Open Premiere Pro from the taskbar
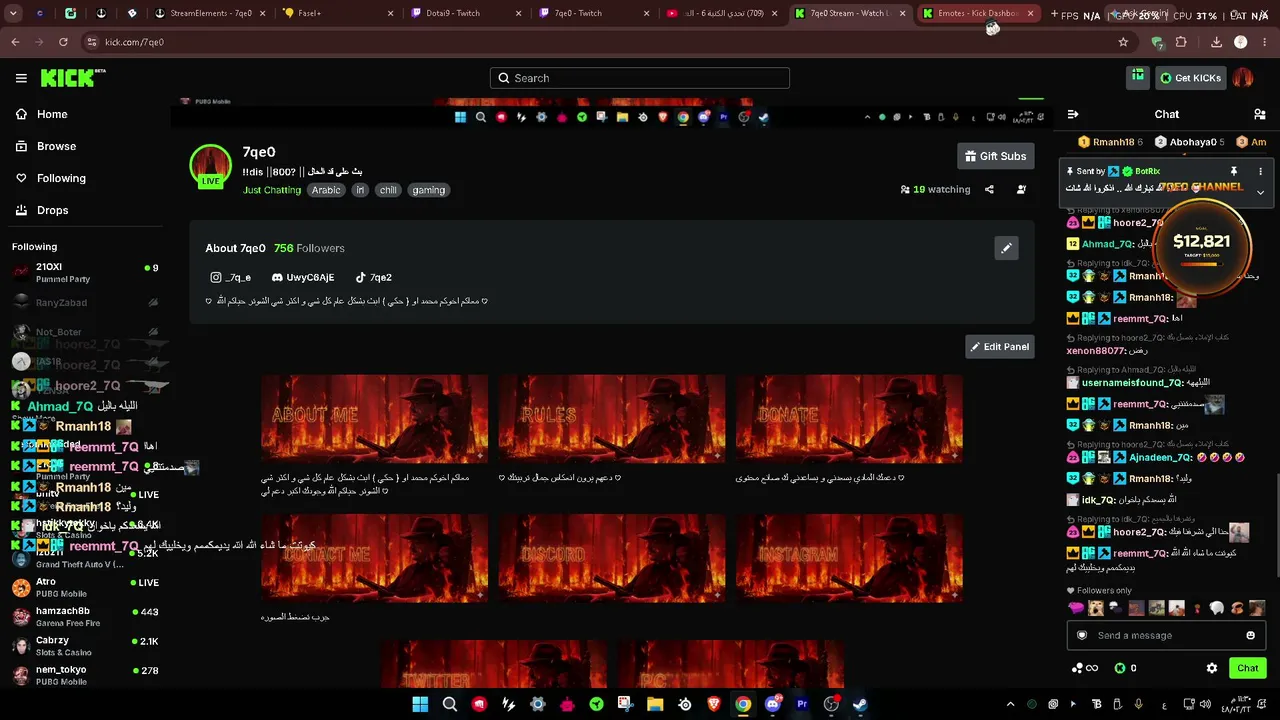The width and height of the screenshot is (1280, 720). click(802, 704)
